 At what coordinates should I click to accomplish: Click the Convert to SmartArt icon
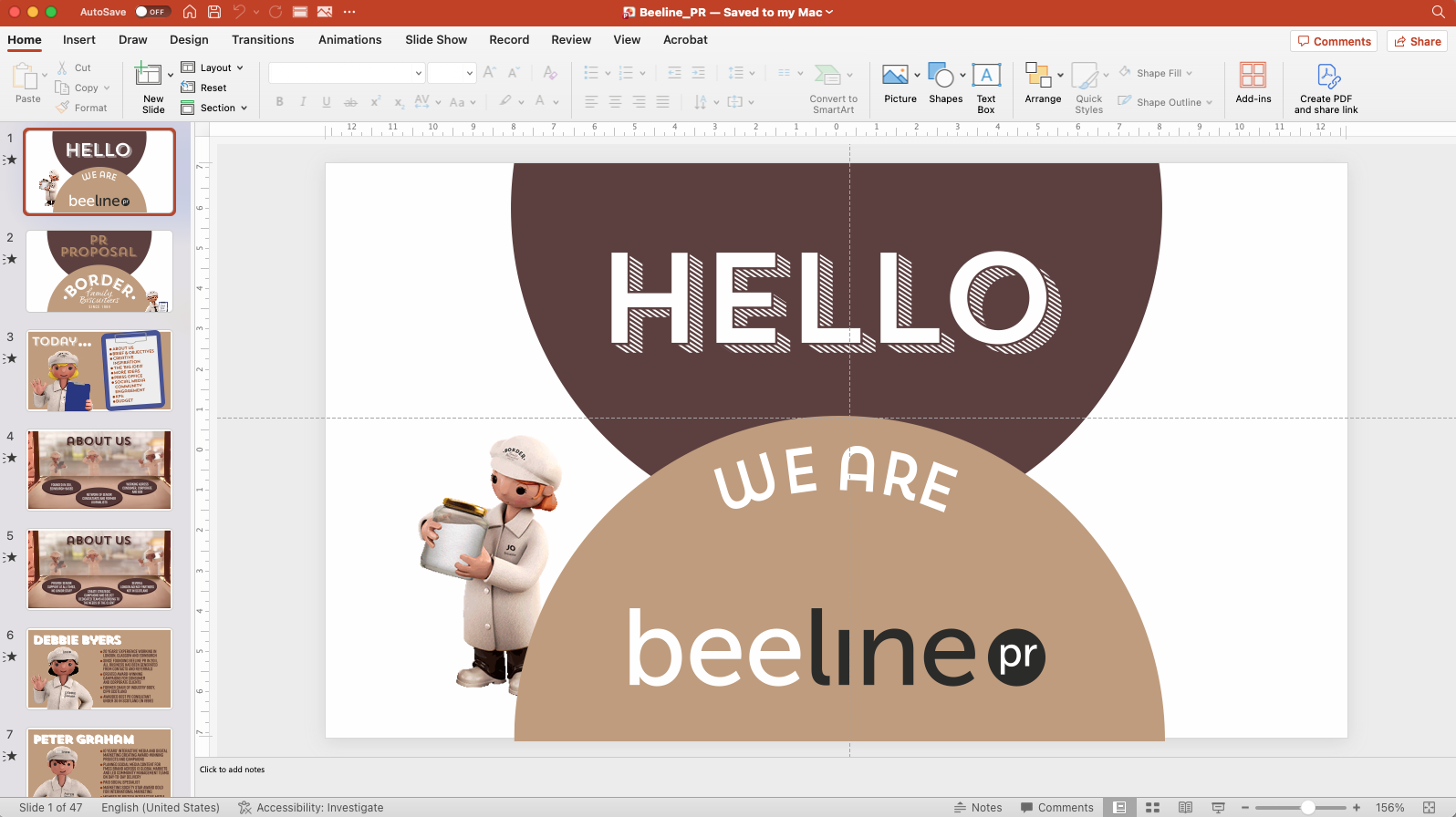tap(827, 75)
